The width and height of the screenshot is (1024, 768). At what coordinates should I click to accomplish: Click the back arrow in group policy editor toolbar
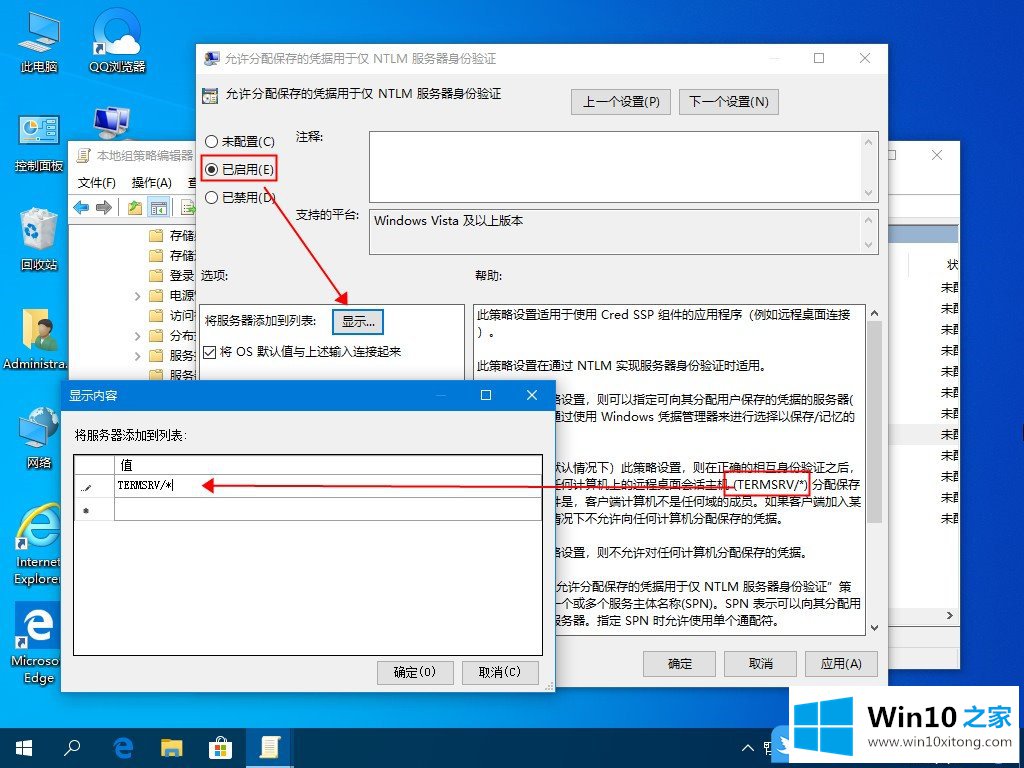[82, 208]
